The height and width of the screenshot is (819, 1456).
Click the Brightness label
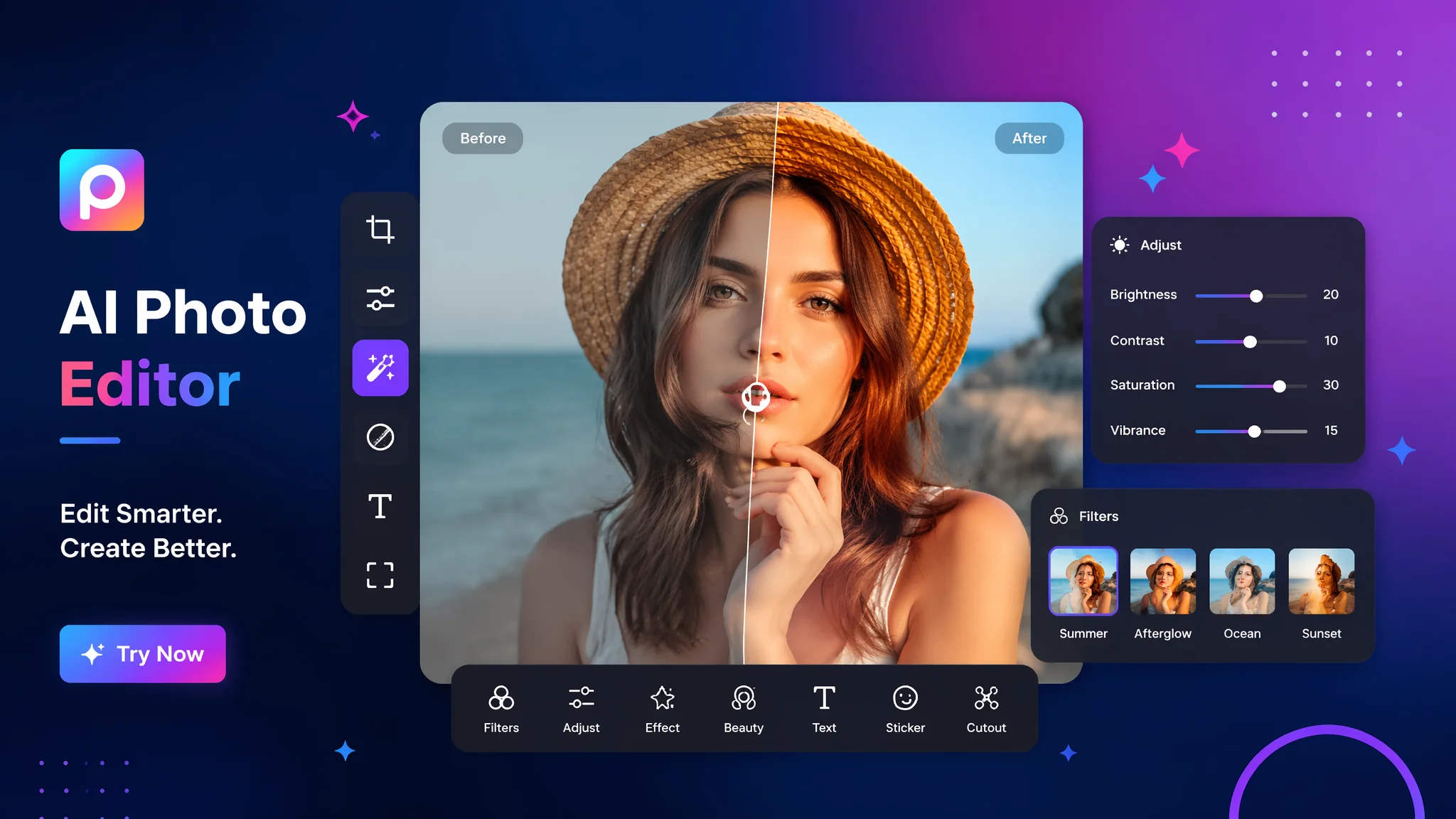click(x=1143, y=294)
